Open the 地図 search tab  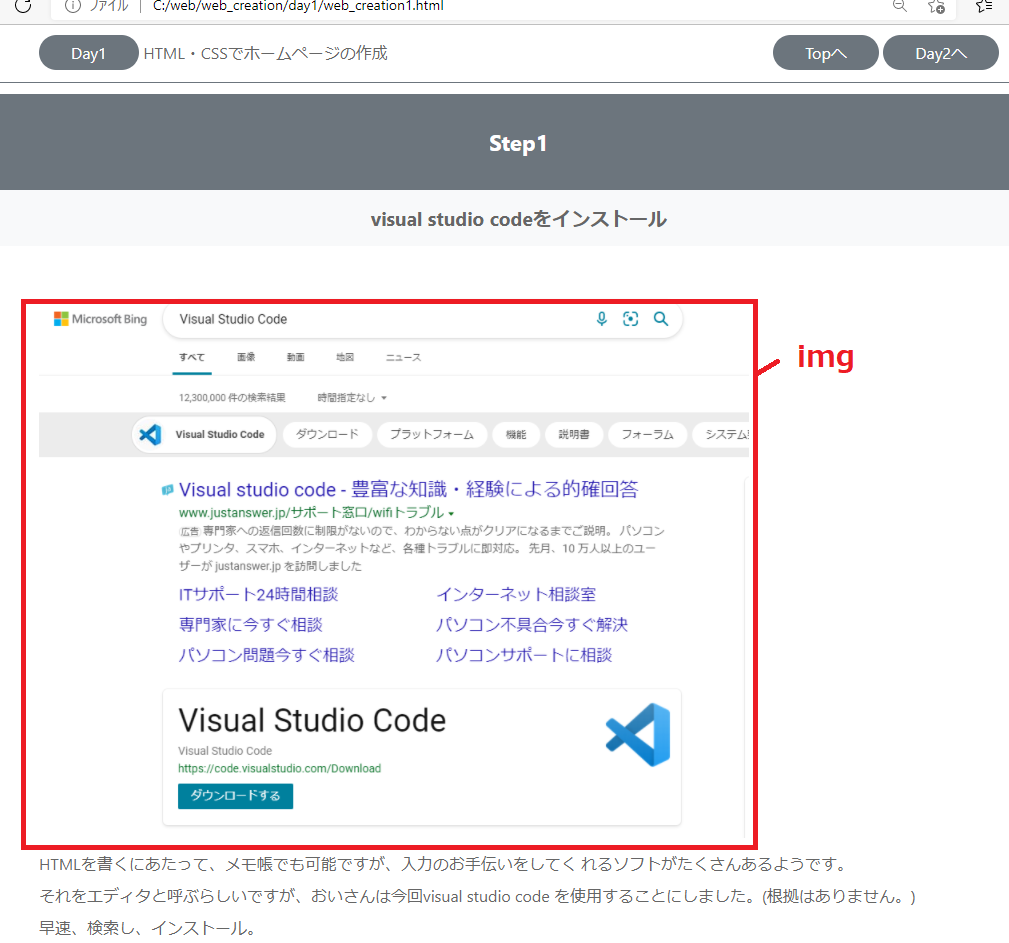(345, 357)
